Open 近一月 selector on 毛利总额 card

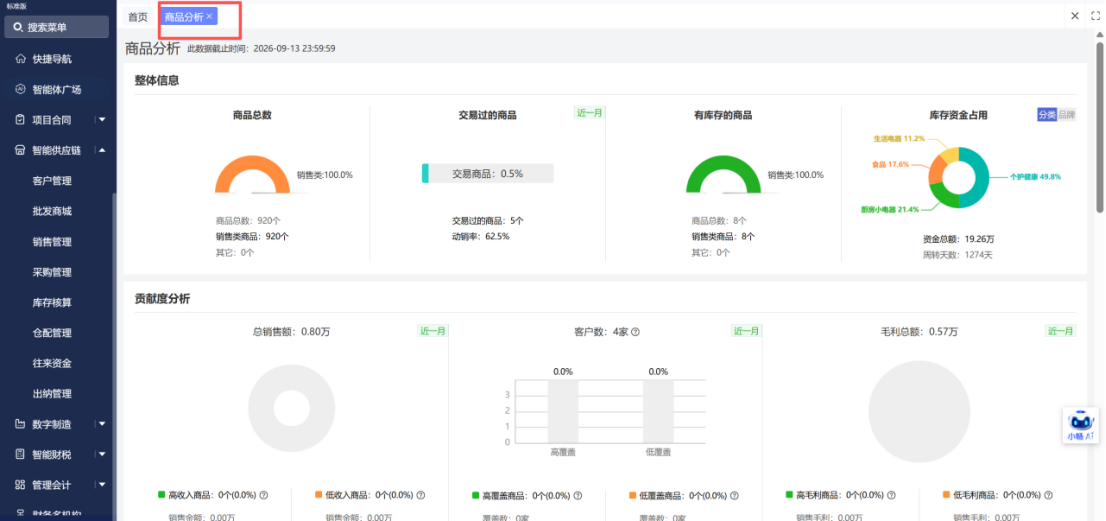tap(1061, 331)
